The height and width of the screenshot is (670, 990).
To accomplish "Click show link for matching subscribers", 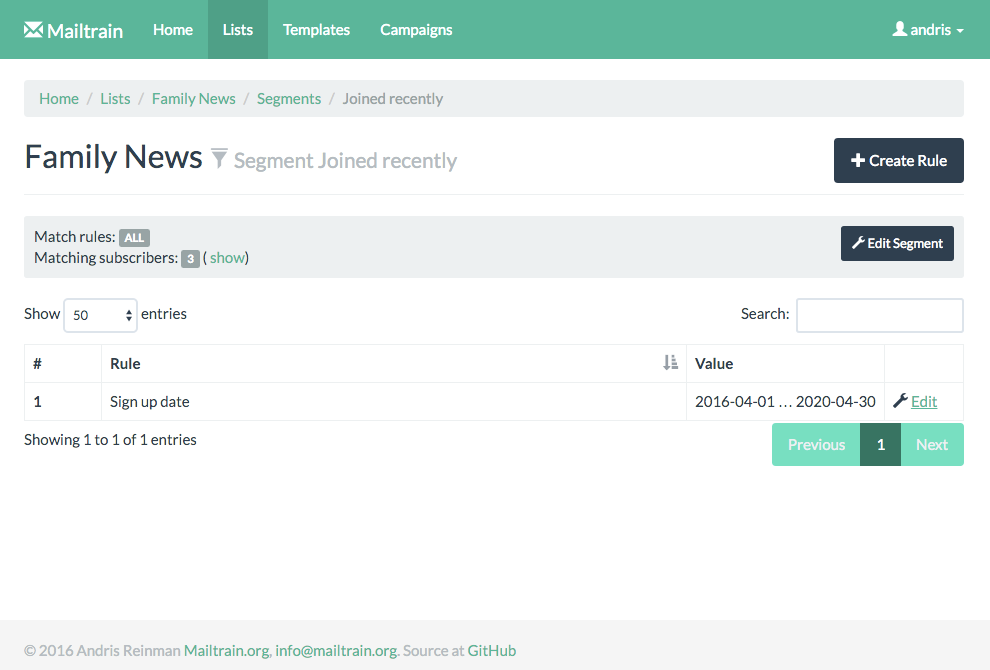I will pos(227,258).
